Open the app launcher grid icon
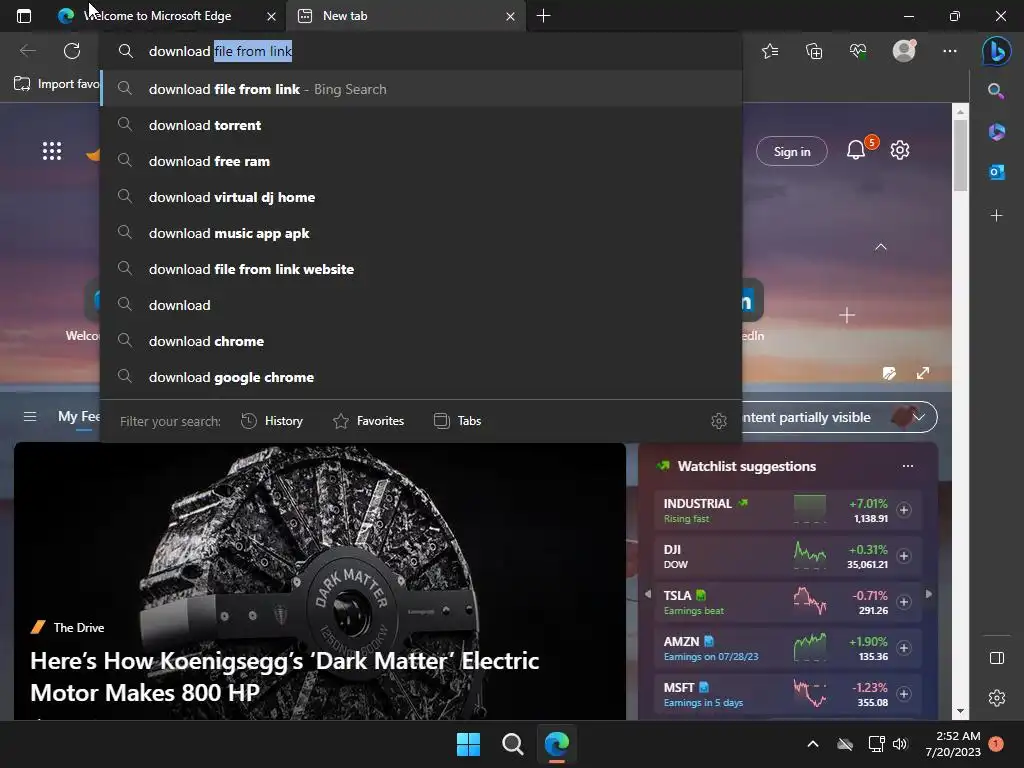The width and height of the screenshot is (1024, 768). [52, 151]
